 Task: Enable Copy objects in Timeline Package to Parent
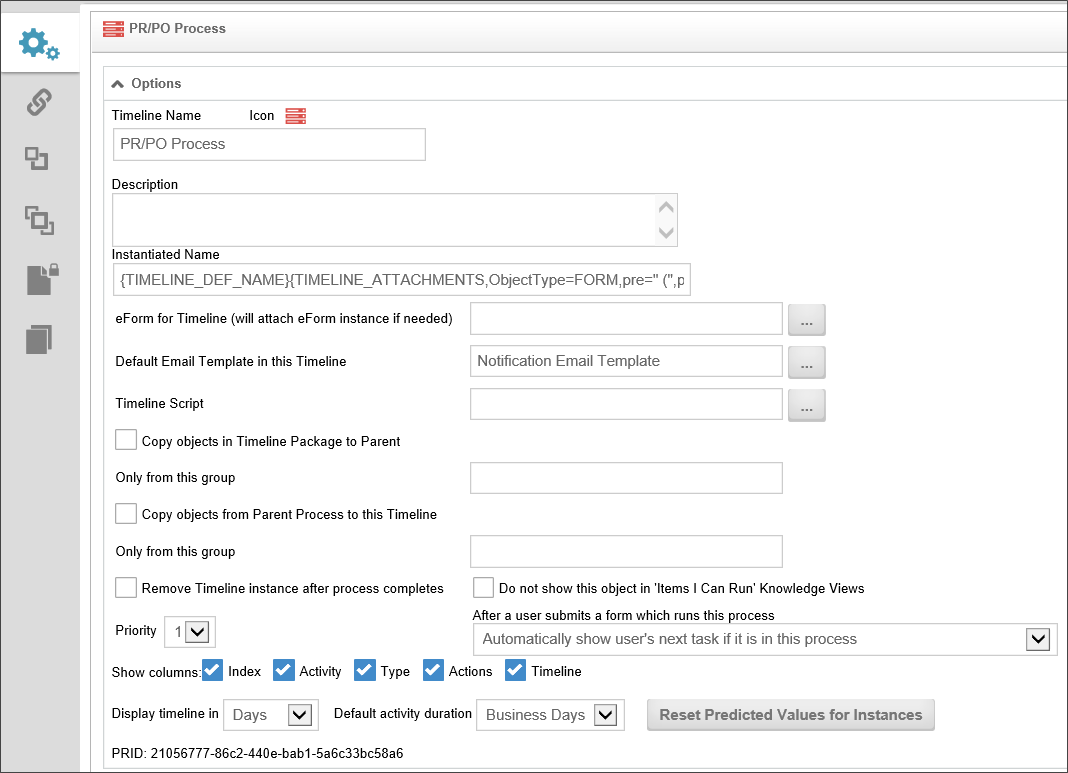pyautogui.click(x=126, y=440)
